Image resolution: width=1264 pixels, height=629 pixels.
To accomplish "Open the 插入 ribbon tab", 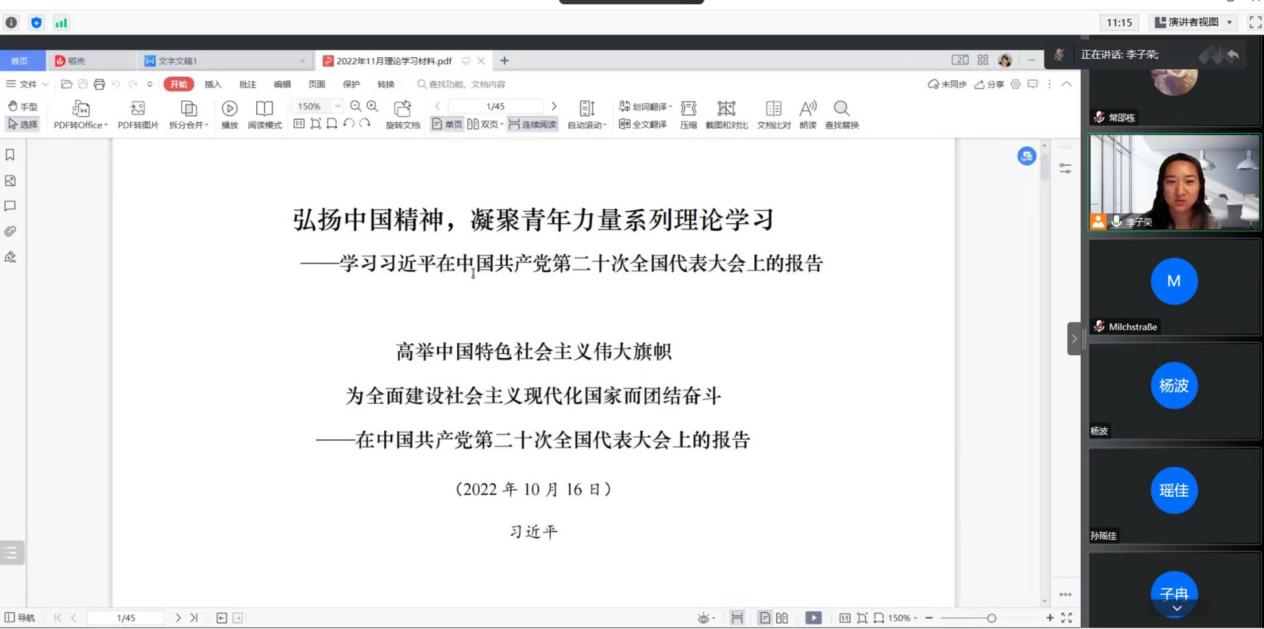I will pos(213,84).
